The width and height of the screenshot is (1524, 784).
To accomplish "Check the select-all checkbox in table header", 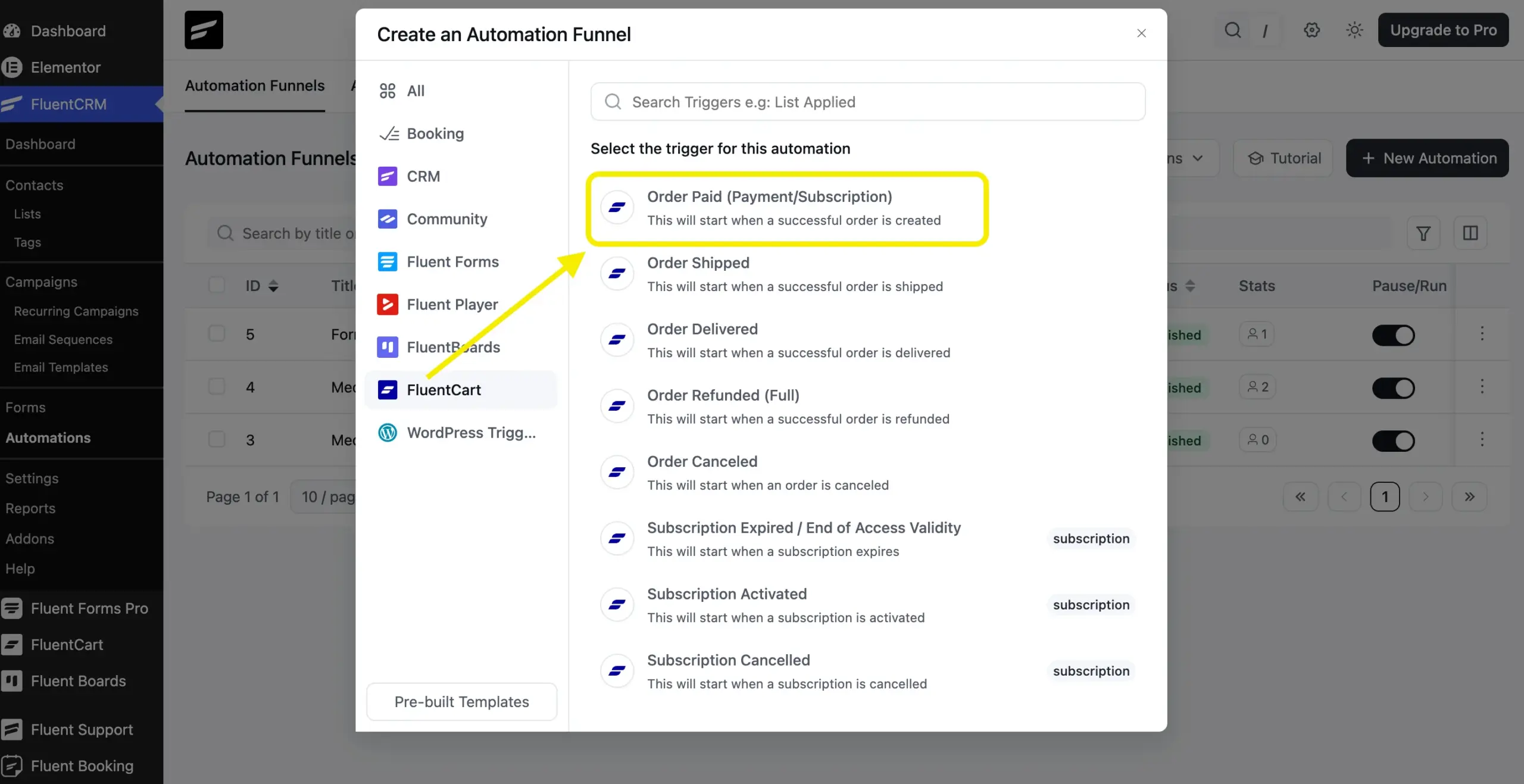I will tap(217, 285).
